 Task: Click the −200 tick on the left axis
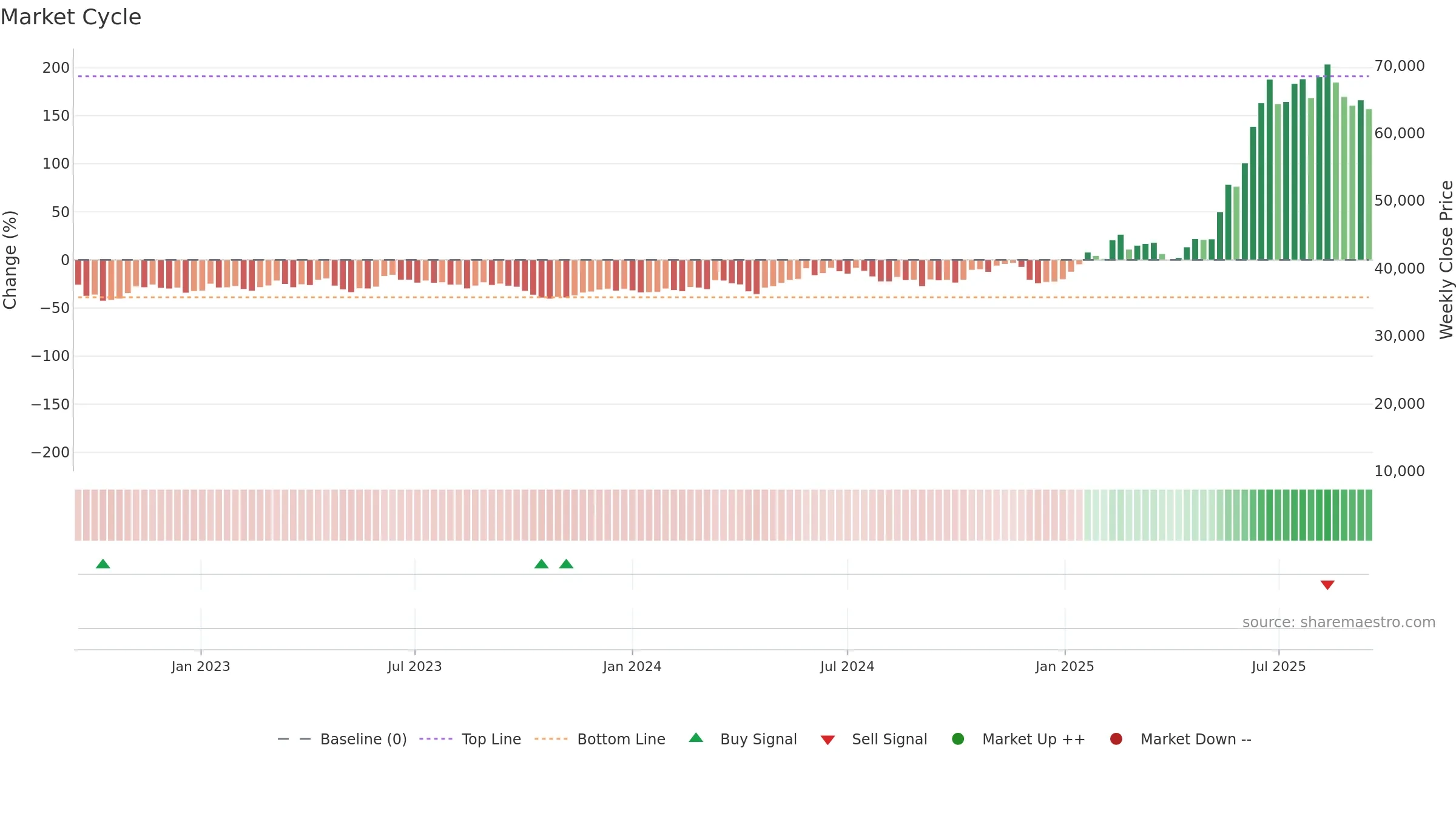click(x=50, y=453)
